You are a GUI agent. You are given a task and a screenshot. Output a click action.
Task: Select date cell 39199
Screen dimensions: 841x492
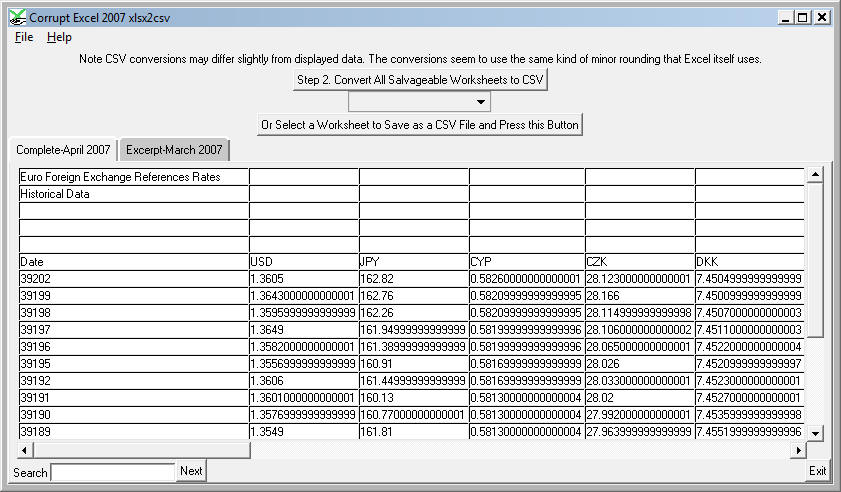pos(134,296)
